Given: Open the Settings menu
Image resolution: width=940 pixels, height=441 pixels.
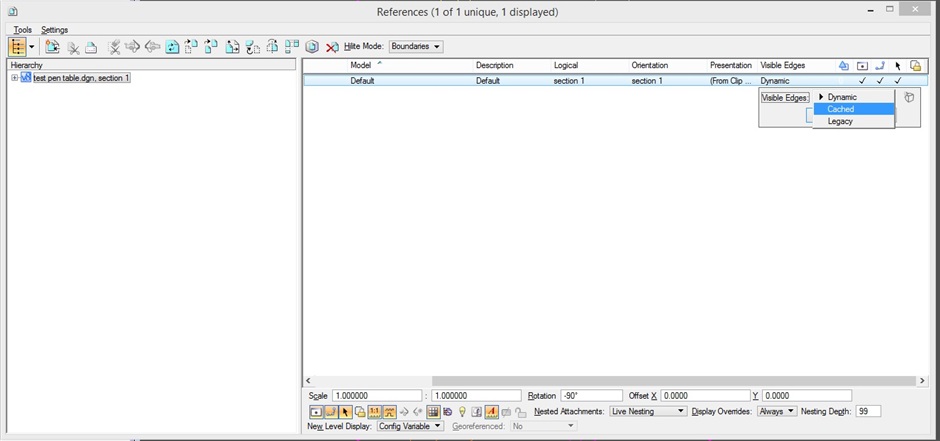Looking at the screenshot, I should tap(55, 29).
